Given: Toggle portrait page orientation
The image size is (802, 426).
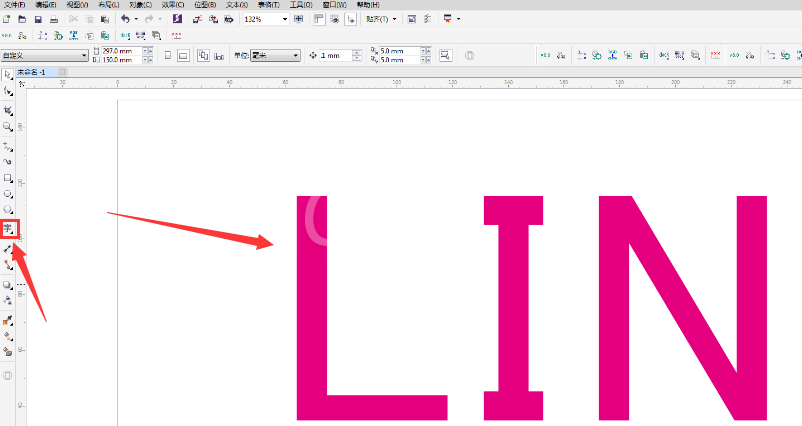Looking at the screenshot, I should point(168,55).
